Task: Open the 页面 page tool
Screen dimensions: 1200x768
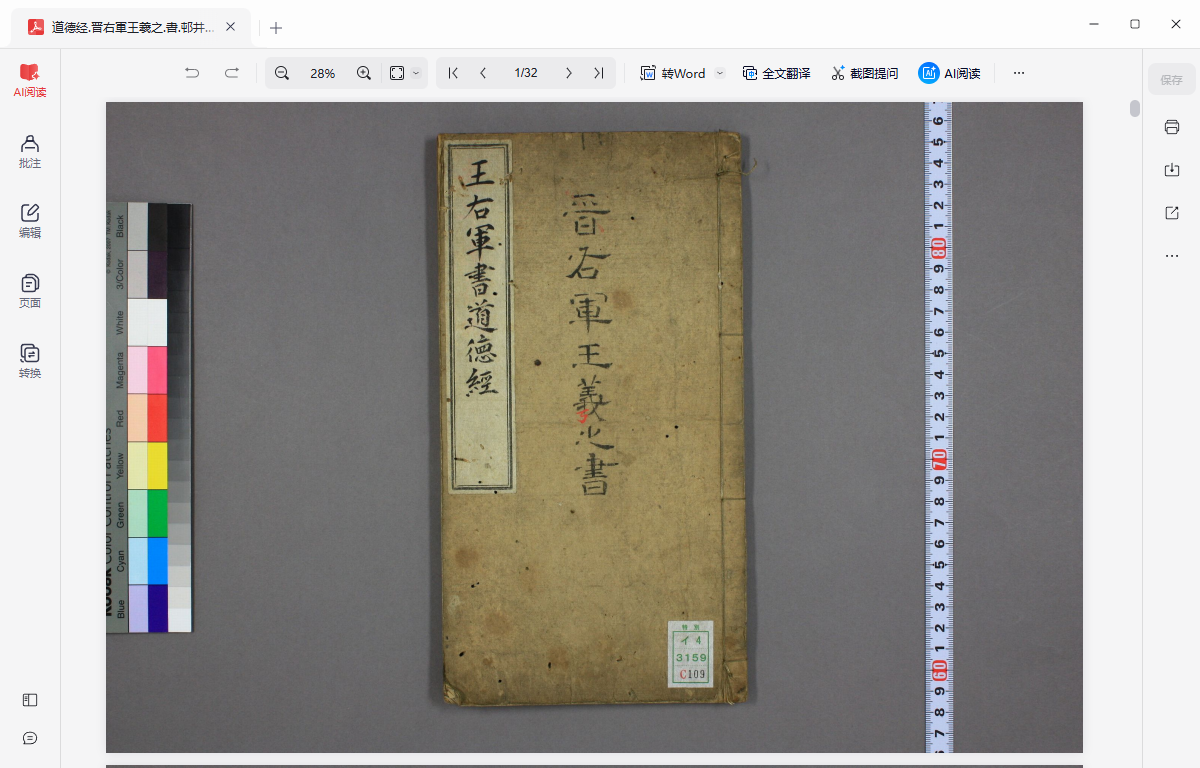Action: coord(30,291)
